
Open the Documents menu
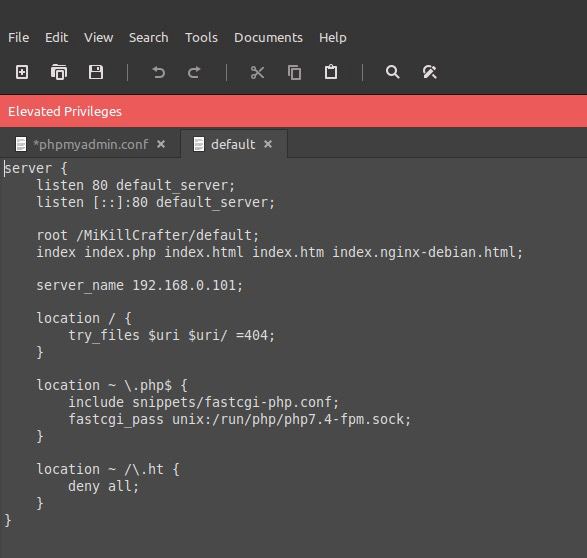click(x=268, y=37)
